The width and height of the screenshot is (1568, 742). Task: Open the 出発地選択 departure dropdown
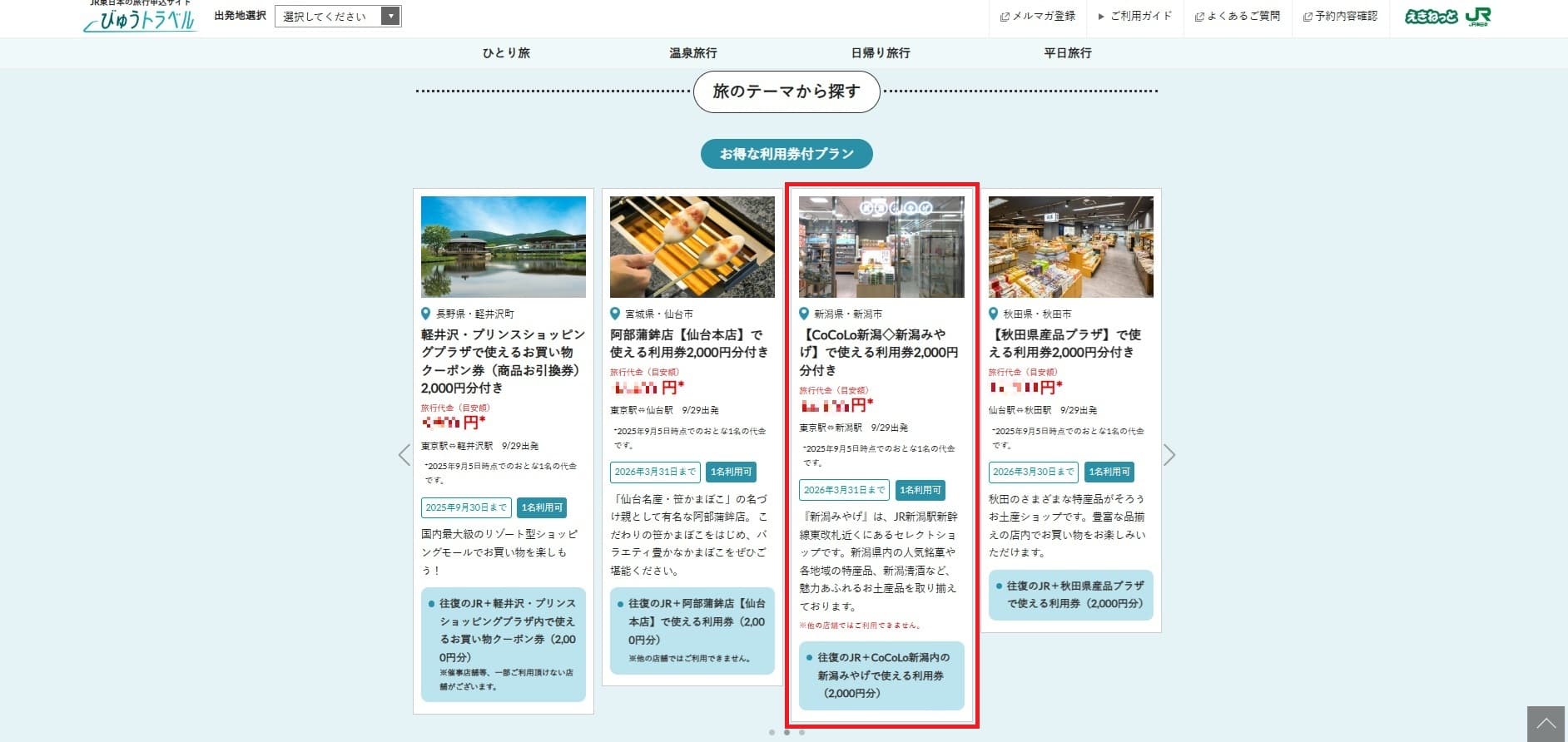point(338,16)
